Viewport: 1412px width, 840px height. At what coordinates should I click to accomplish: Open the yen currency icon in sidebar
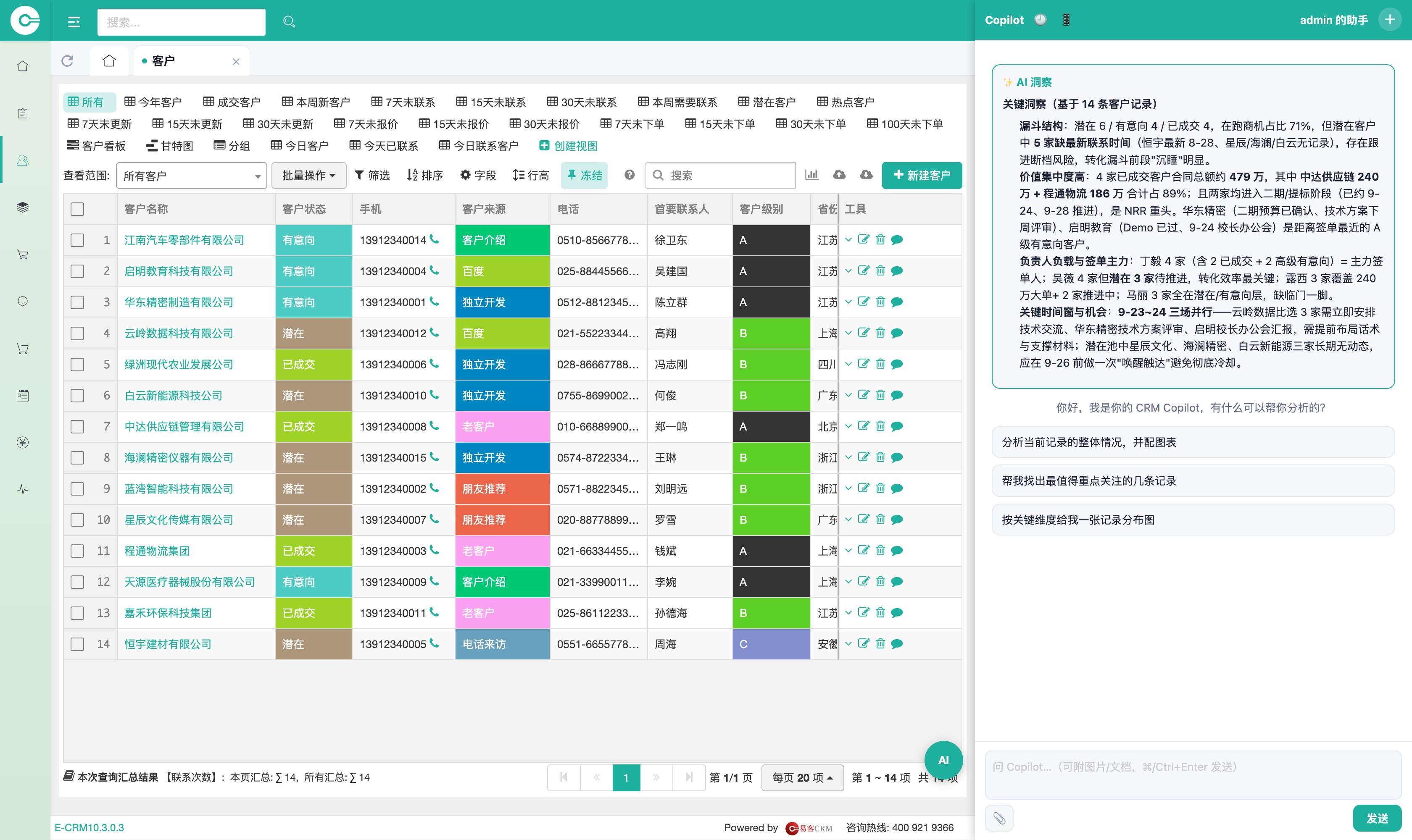click(x=23, y=442)
